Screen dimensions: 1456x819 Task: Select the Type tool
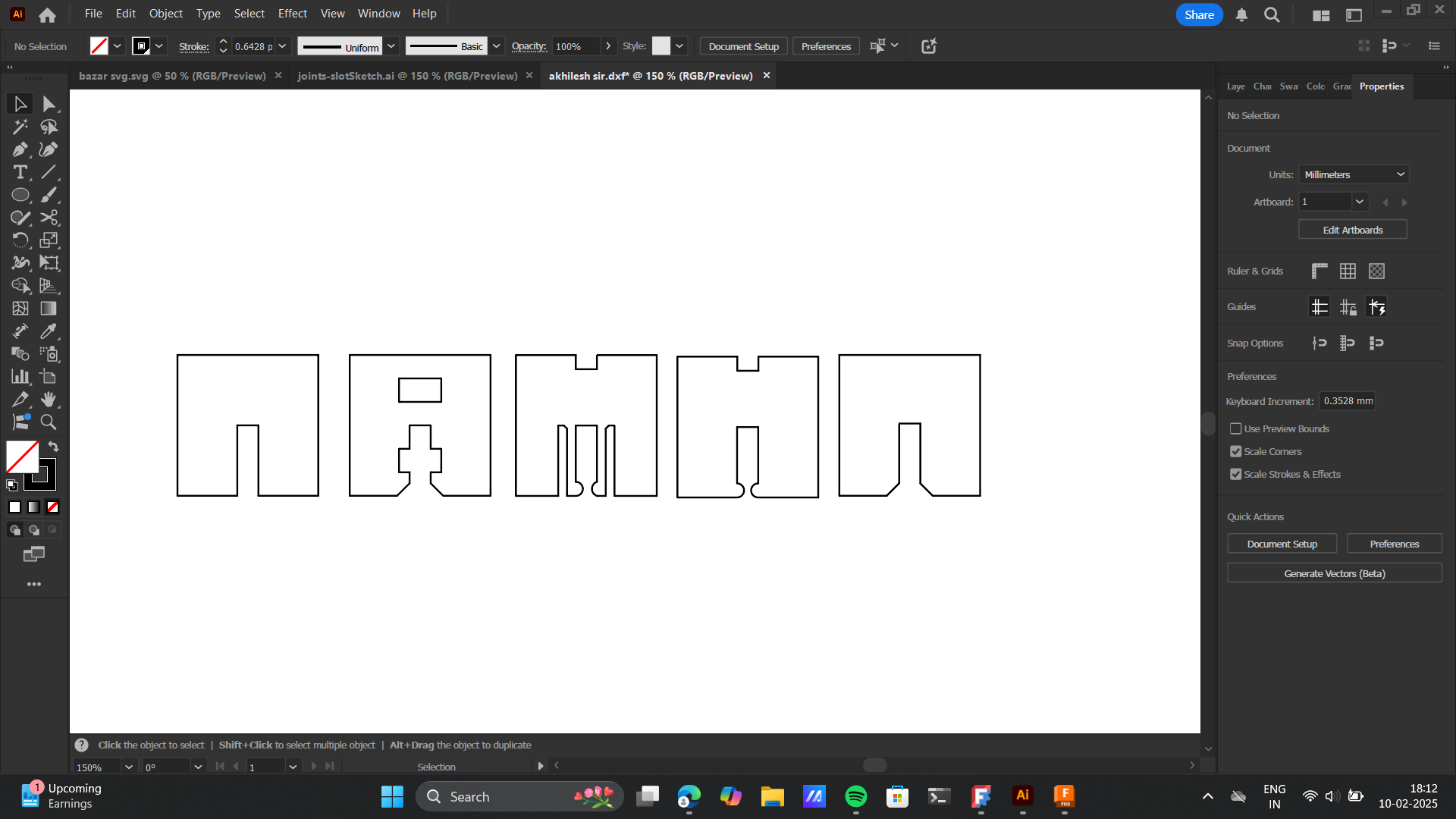(20, 172)
